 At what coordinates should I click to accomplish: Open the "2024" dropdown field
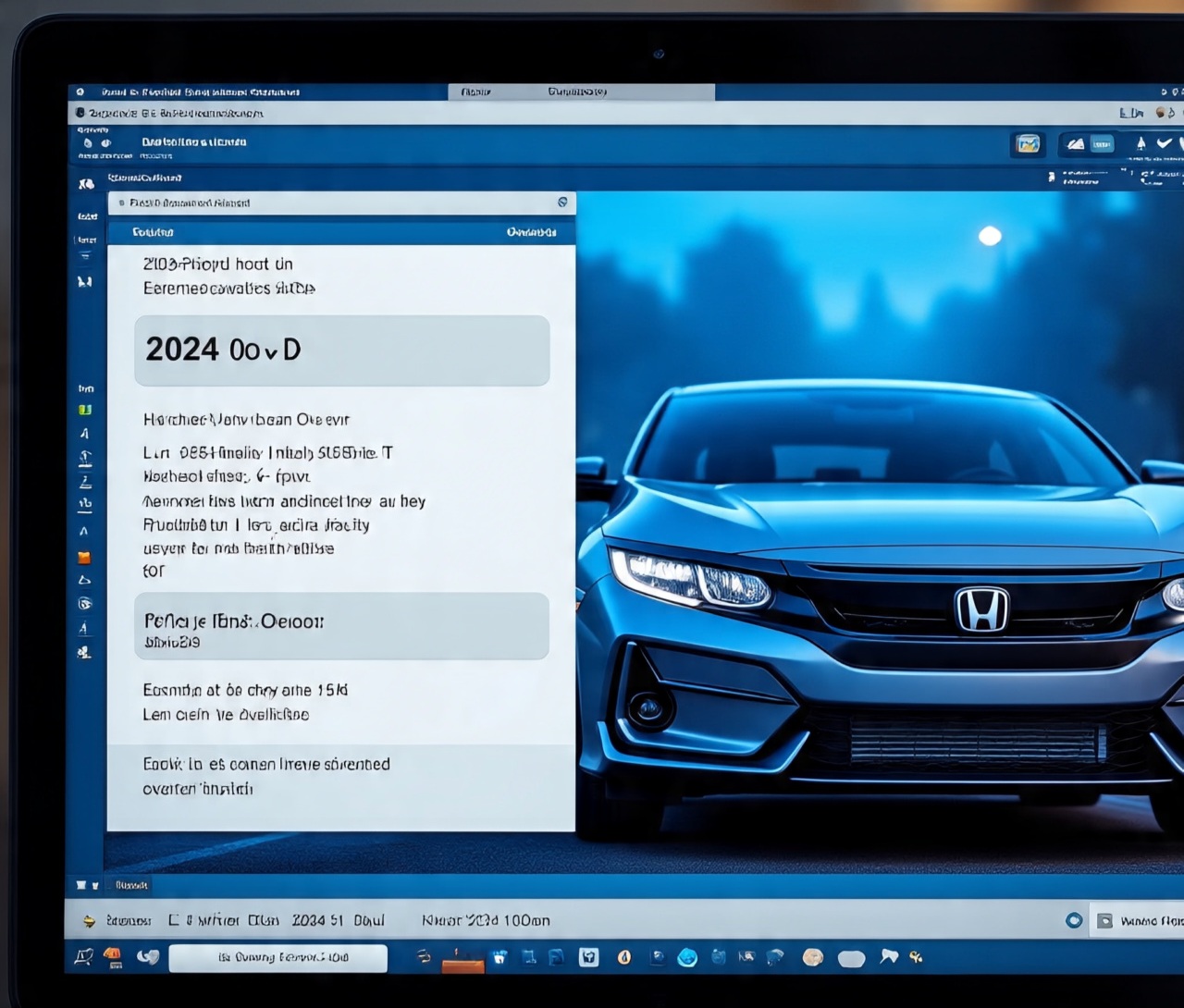341,350
